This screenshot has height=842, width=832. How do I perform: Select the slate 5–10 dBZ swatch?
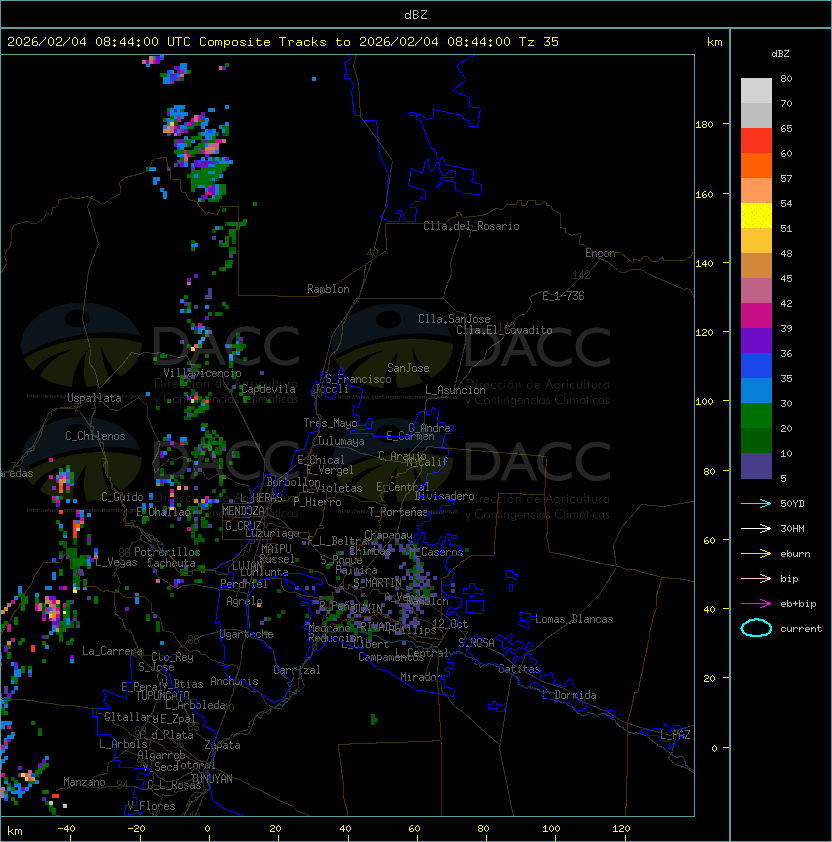tap(756, 466)
